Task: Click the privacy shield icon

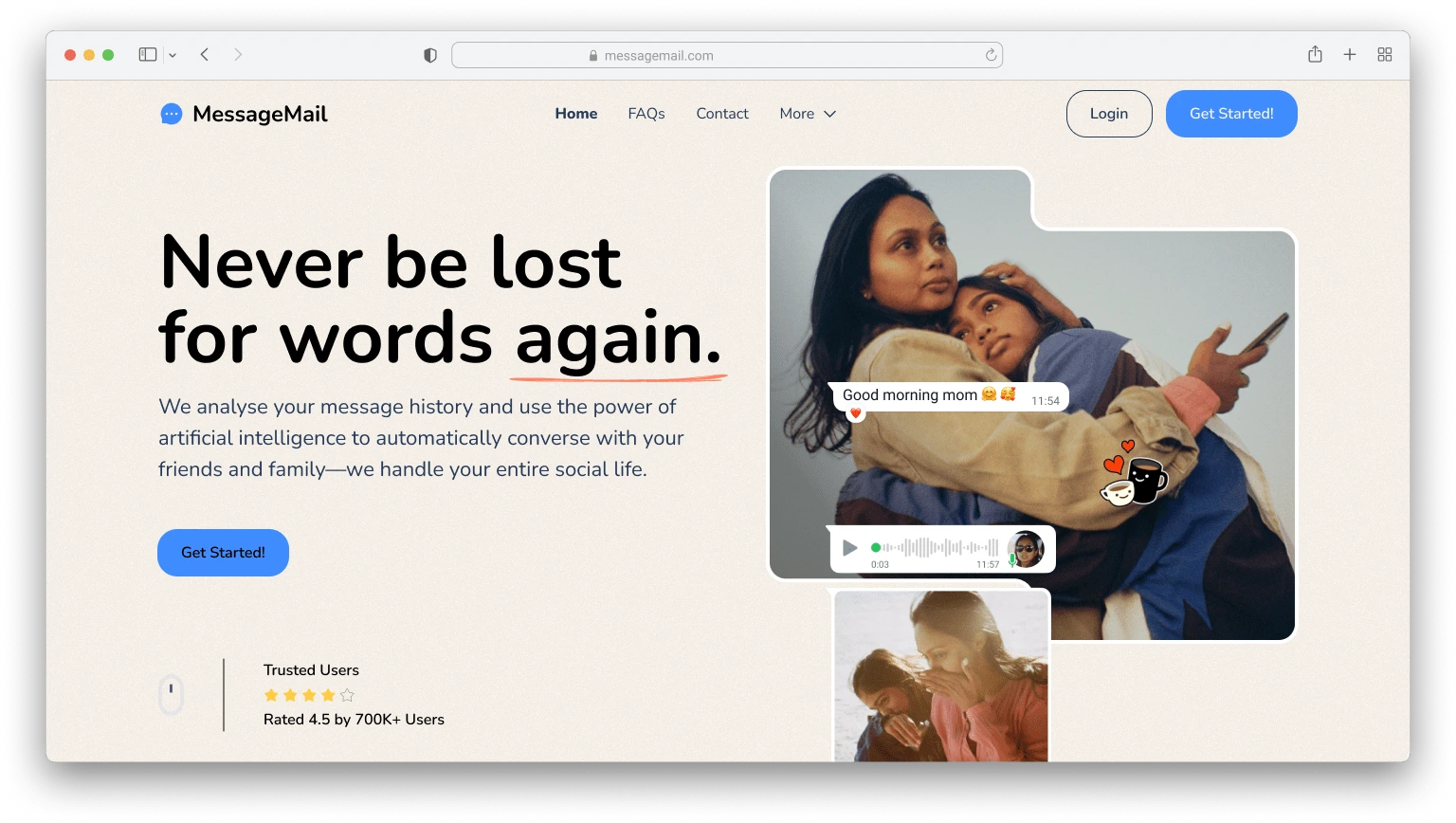Action: [430, 56]
